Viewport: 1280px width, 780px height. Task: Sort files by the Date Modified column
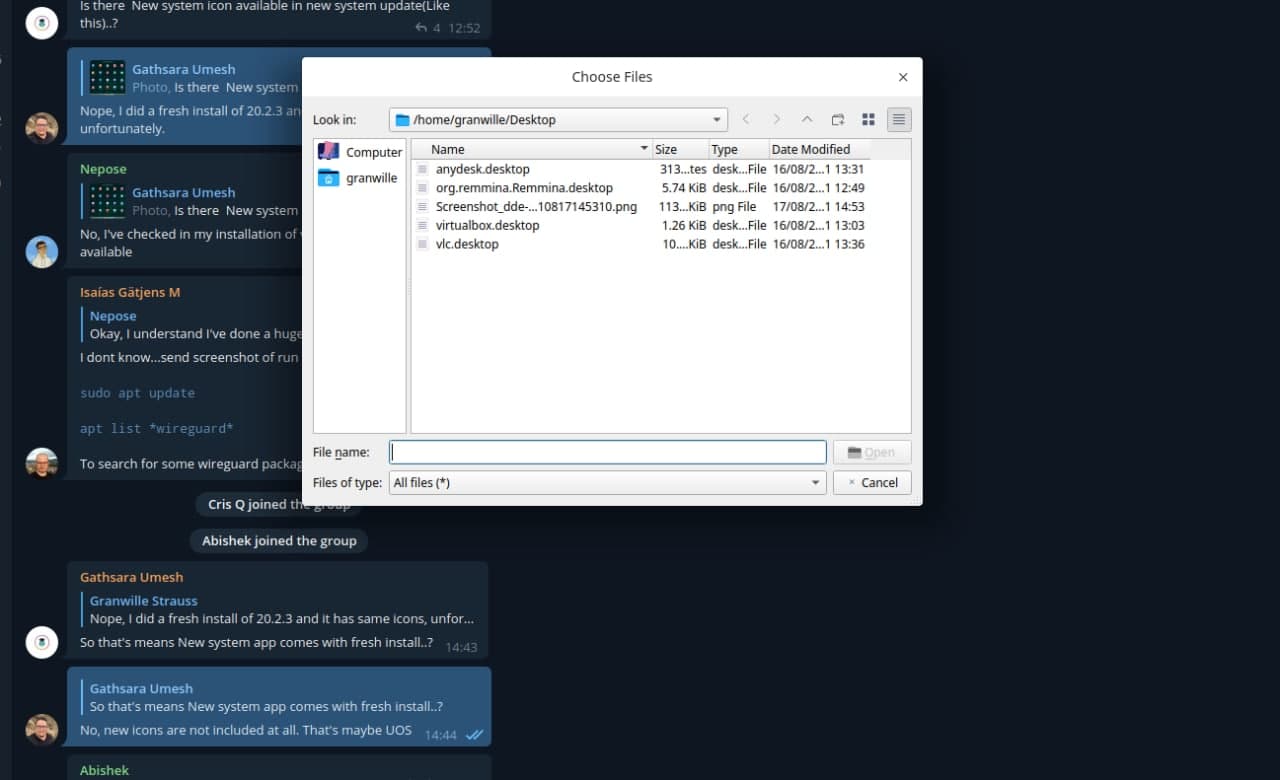pyautogui.click(x=819, y=149)
